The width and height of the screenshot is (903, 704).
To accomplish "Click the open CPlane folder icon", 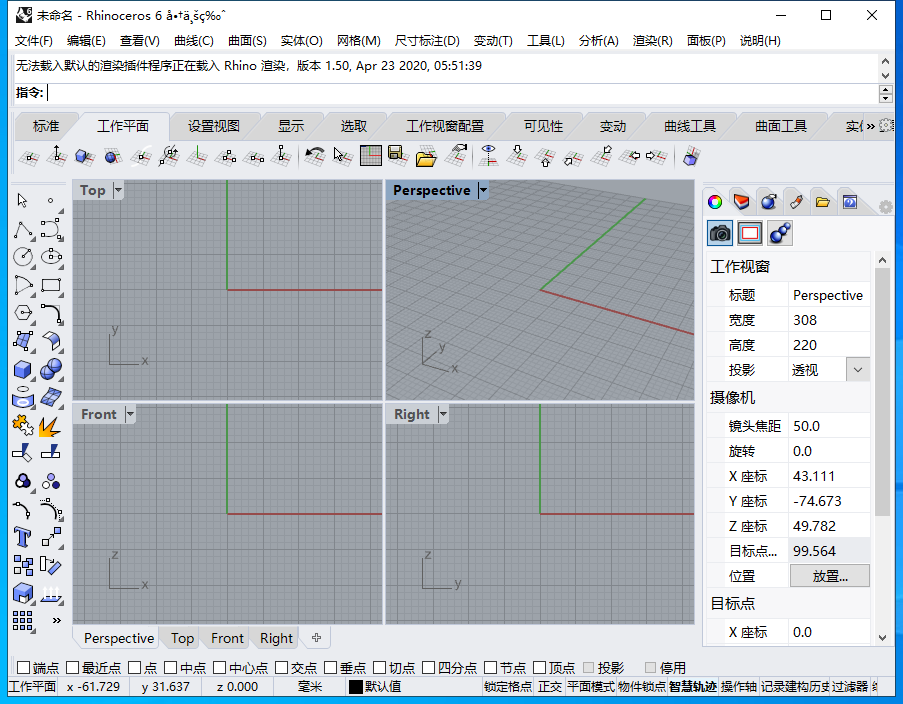I will (426, 156).
